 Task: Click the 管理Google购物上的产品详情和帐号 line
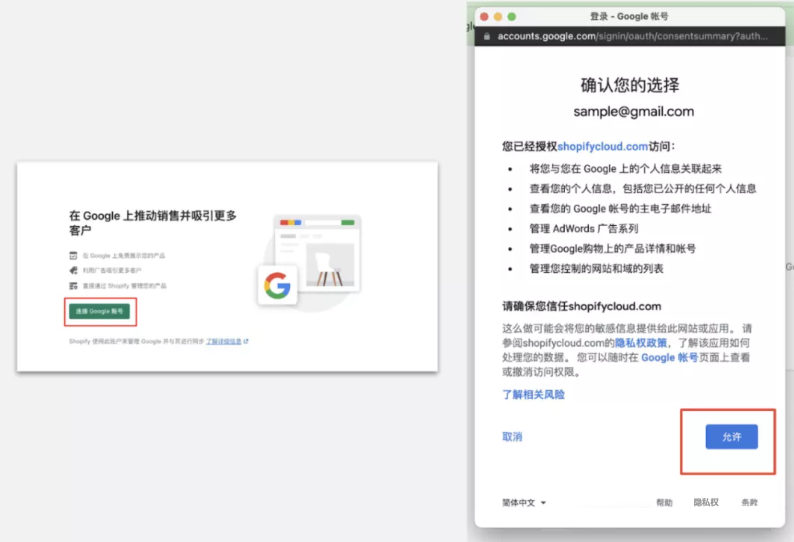coord(612,249)
